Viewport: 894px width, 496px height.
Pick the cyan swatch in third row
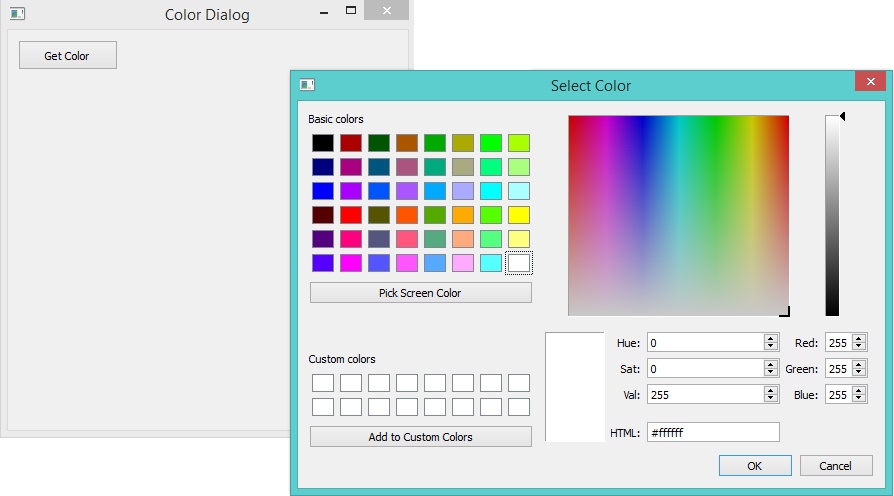click(x=490, y=191)
